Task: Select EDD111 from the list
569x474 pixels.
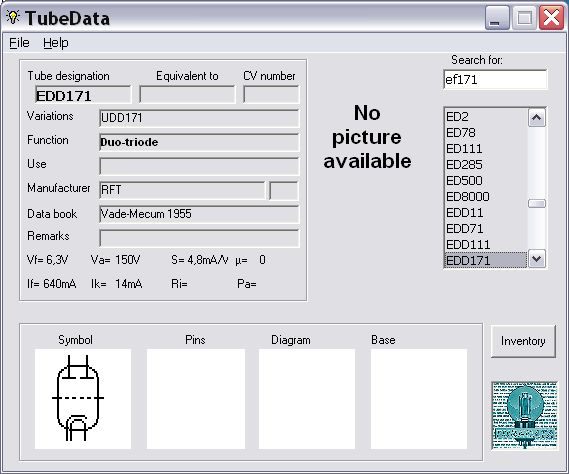Action: point(486,245)
